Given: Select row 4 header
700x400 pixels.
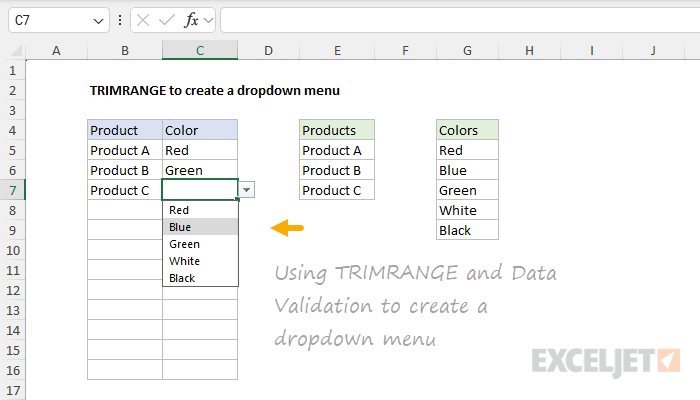Looking at the screenshot, I should tap(12, 130).
